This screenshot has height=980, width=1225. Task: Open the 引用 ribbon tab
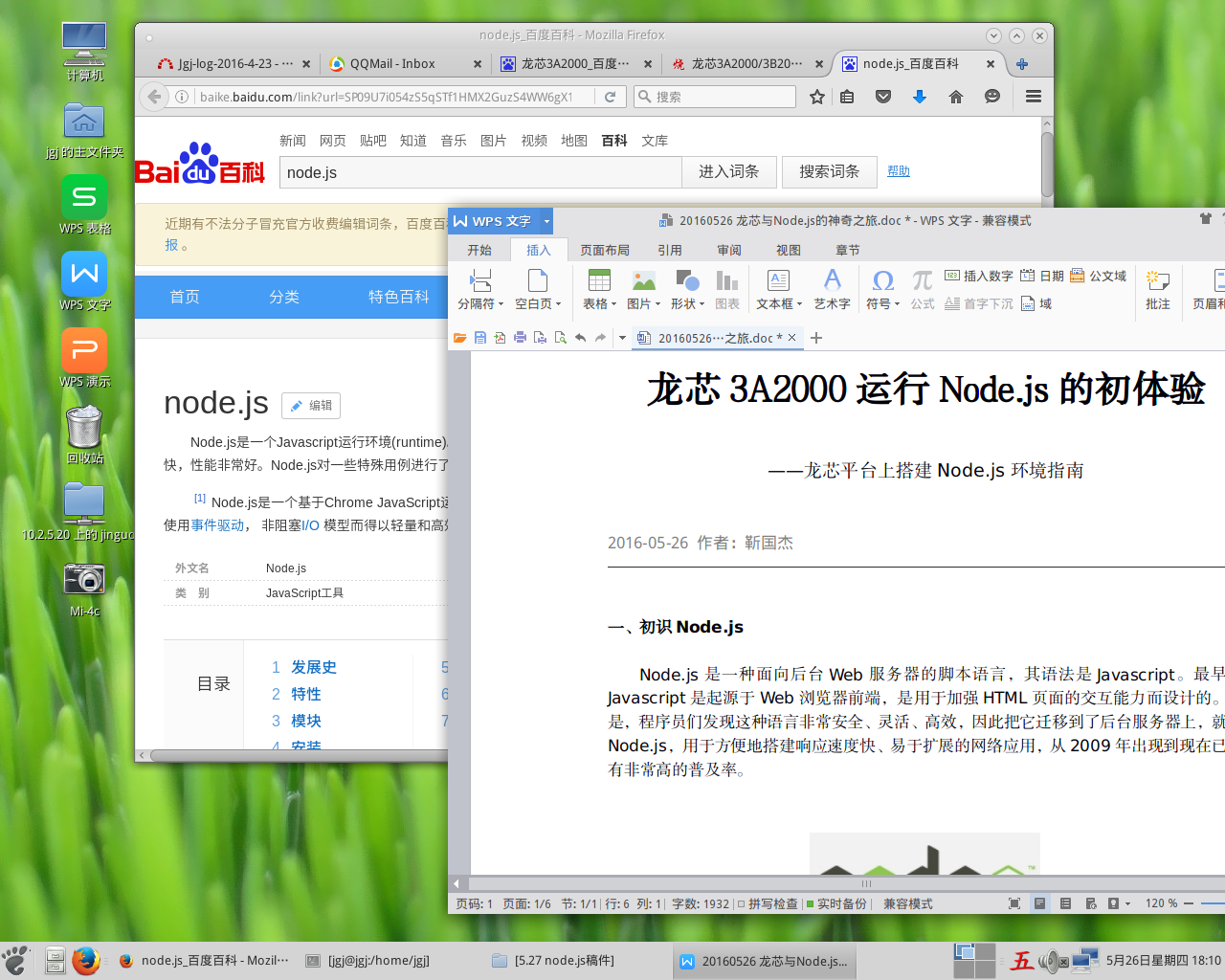point(670,250)
